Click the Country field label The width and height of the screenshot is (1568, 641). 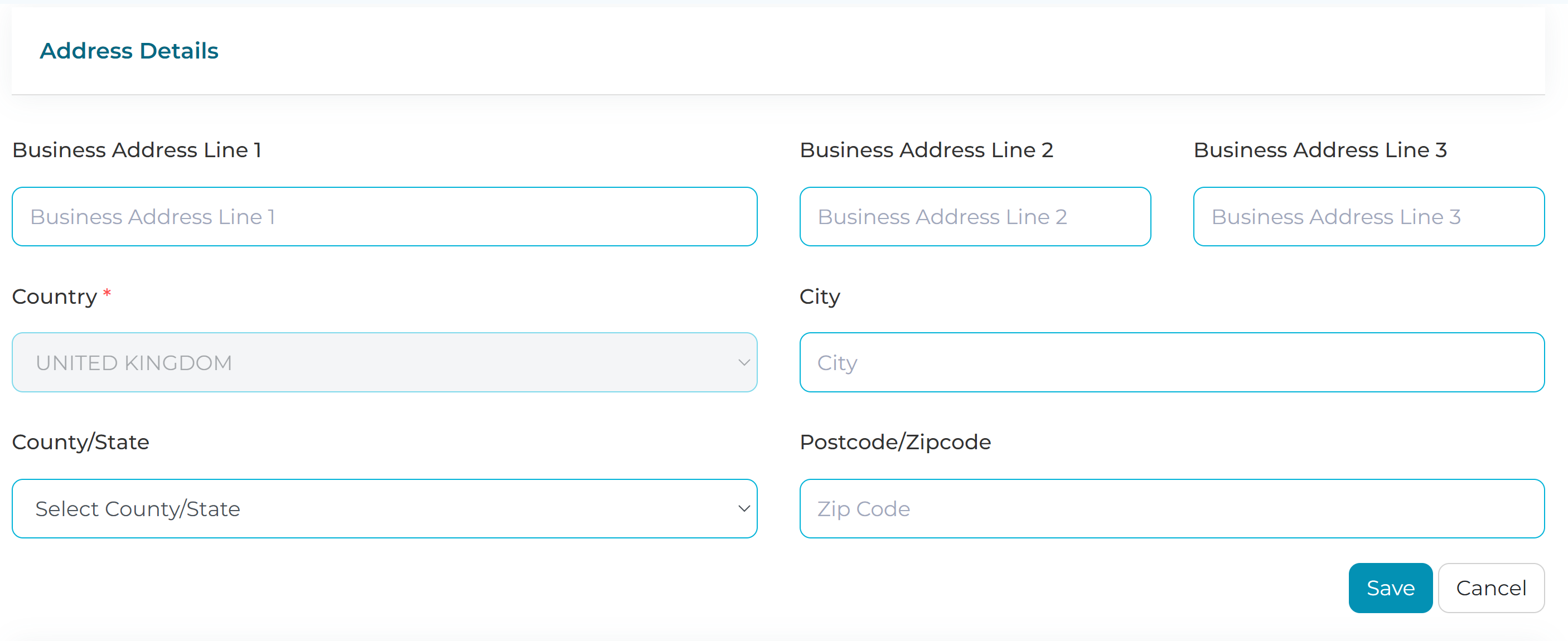coord(55,297)
